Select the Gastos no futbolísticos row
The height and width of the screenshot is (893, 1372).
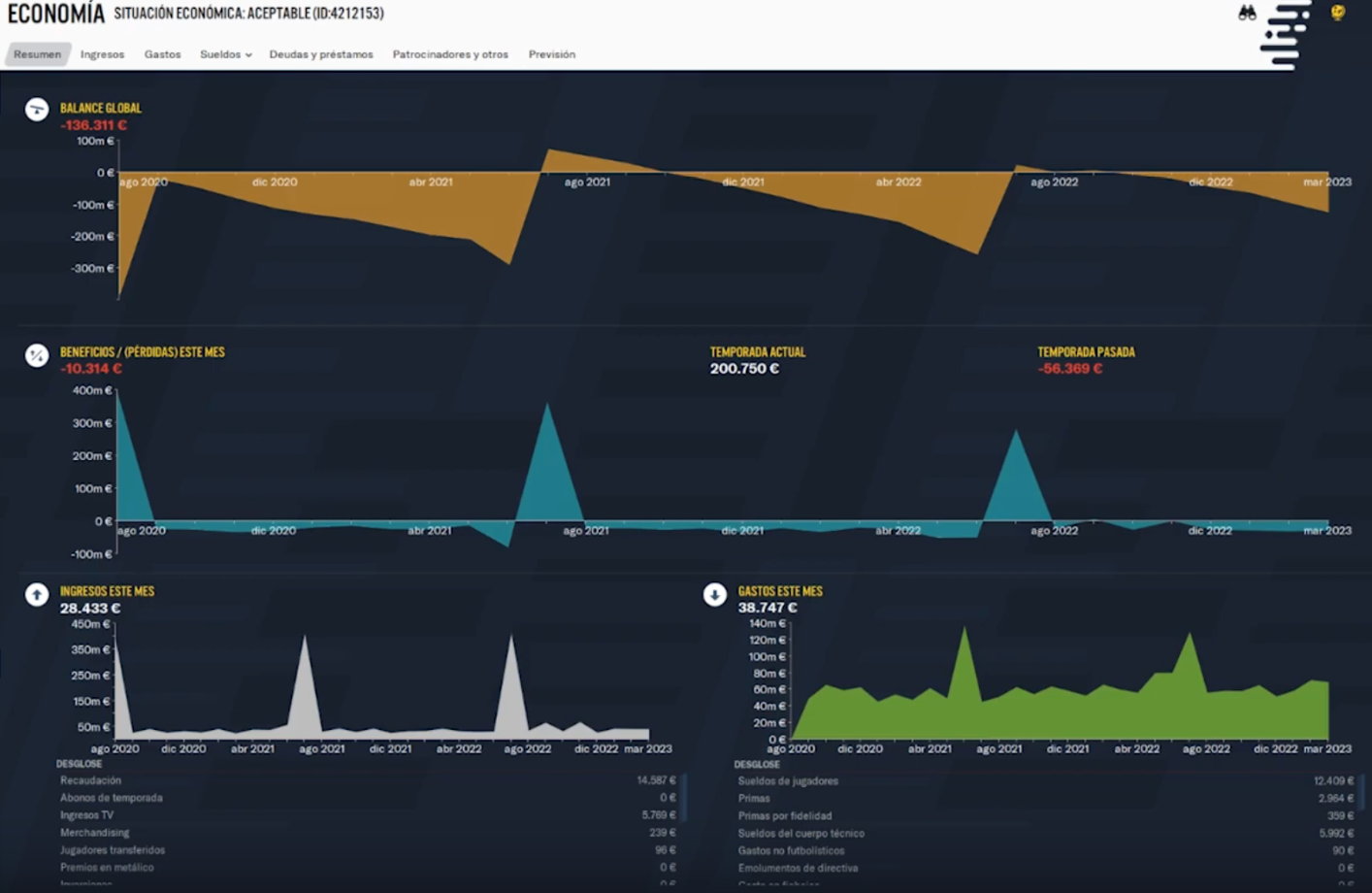1046,851
